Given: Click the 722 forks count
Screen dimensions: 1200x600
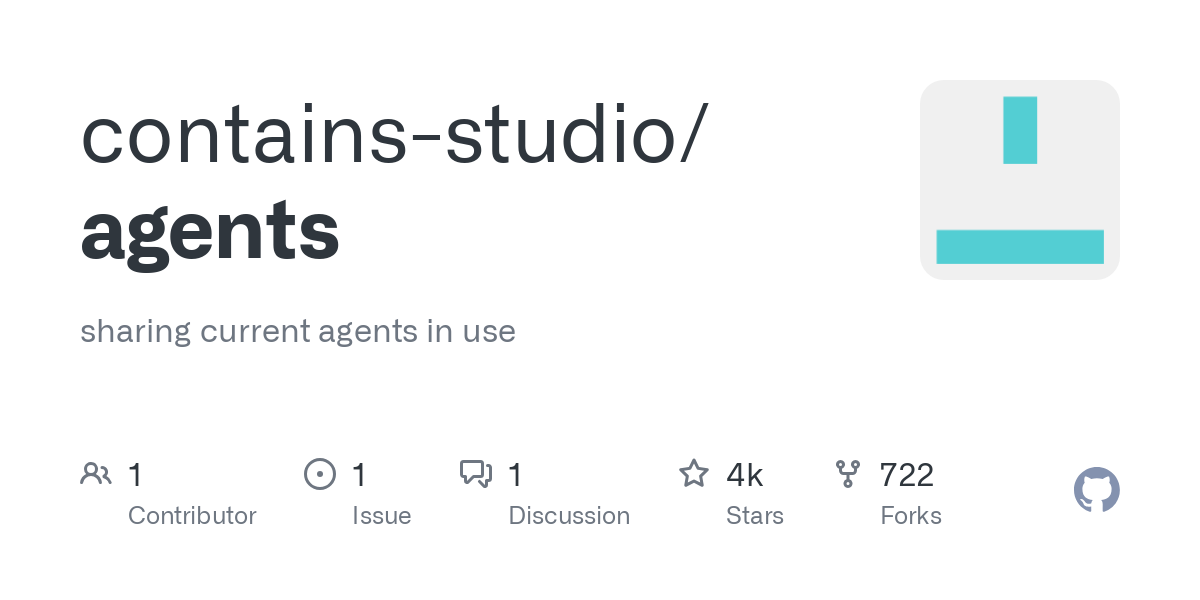Looking at the screenshot, I should (907, 475).
